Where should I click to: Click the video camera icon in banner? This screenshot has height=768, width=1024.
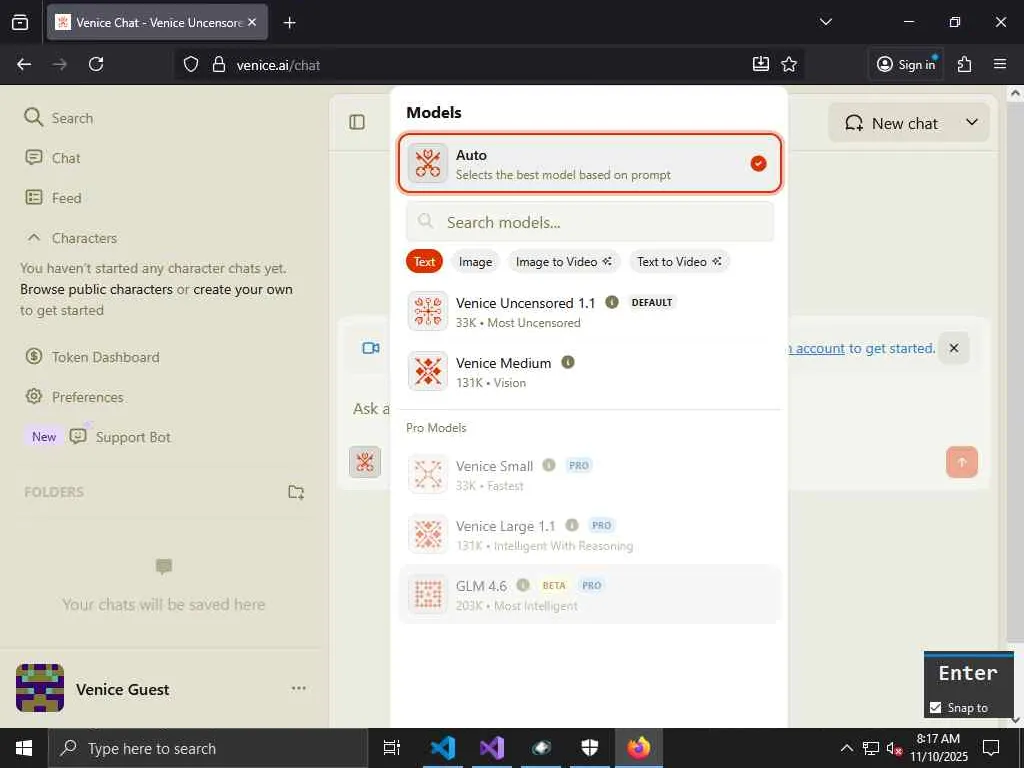point(371,348)
